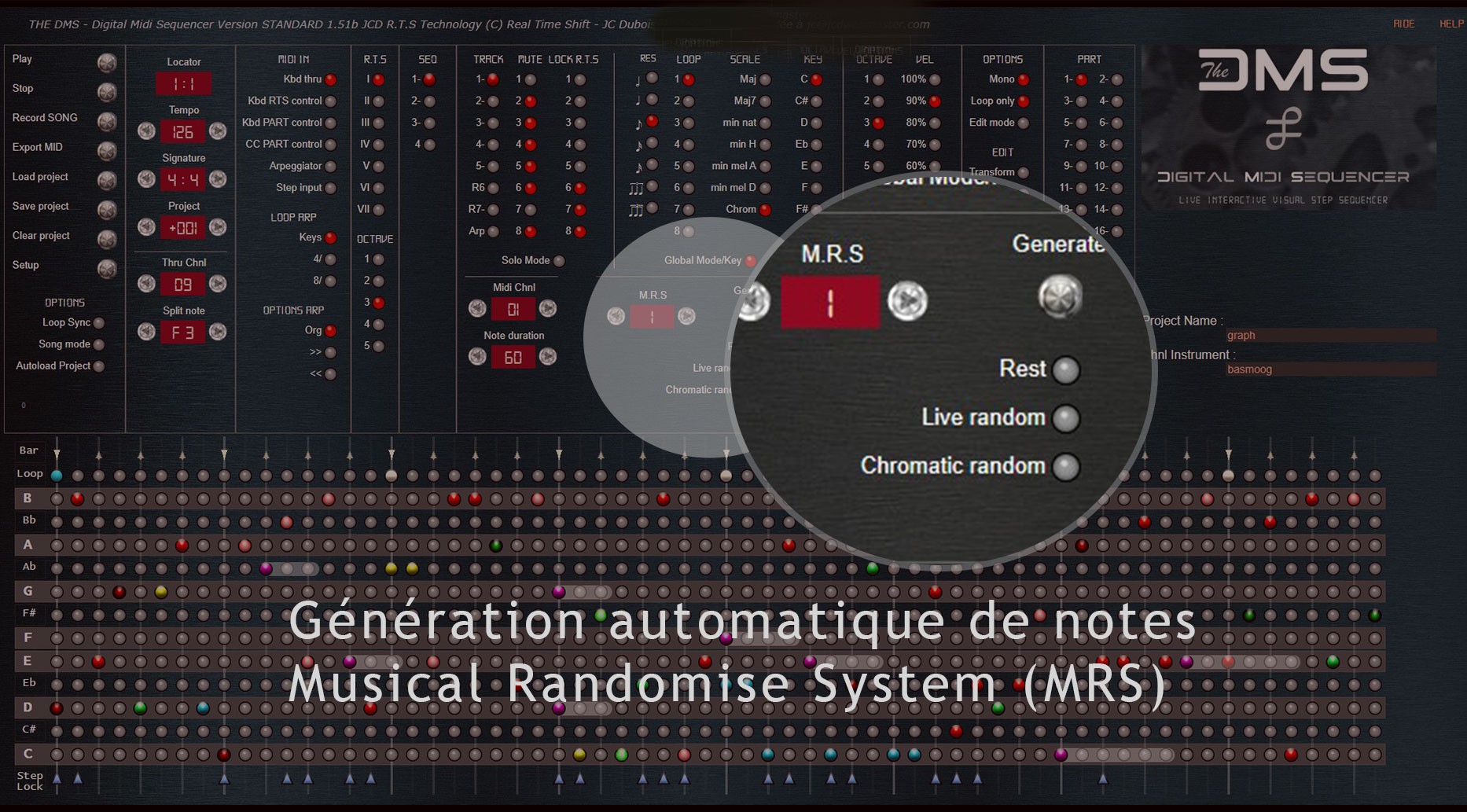This screenshot has width=1467, height=812.
Task: Select the Chromatic random option
Action: 1065,466
